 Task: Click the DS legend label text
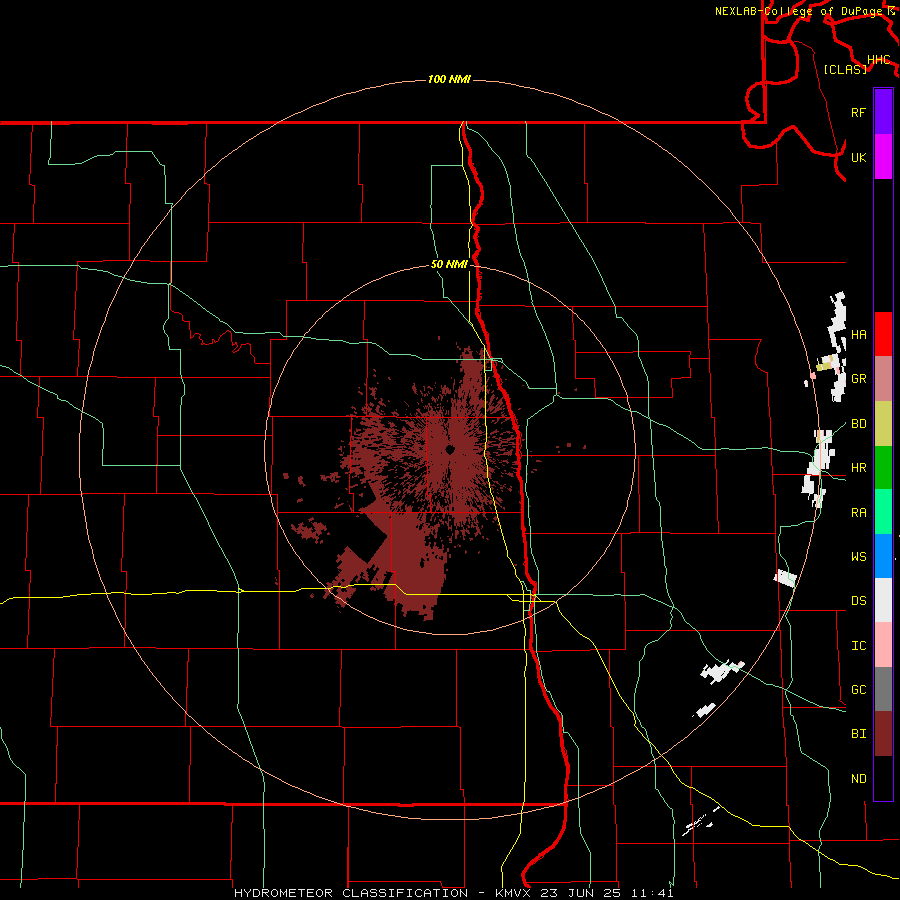(858, 601)
